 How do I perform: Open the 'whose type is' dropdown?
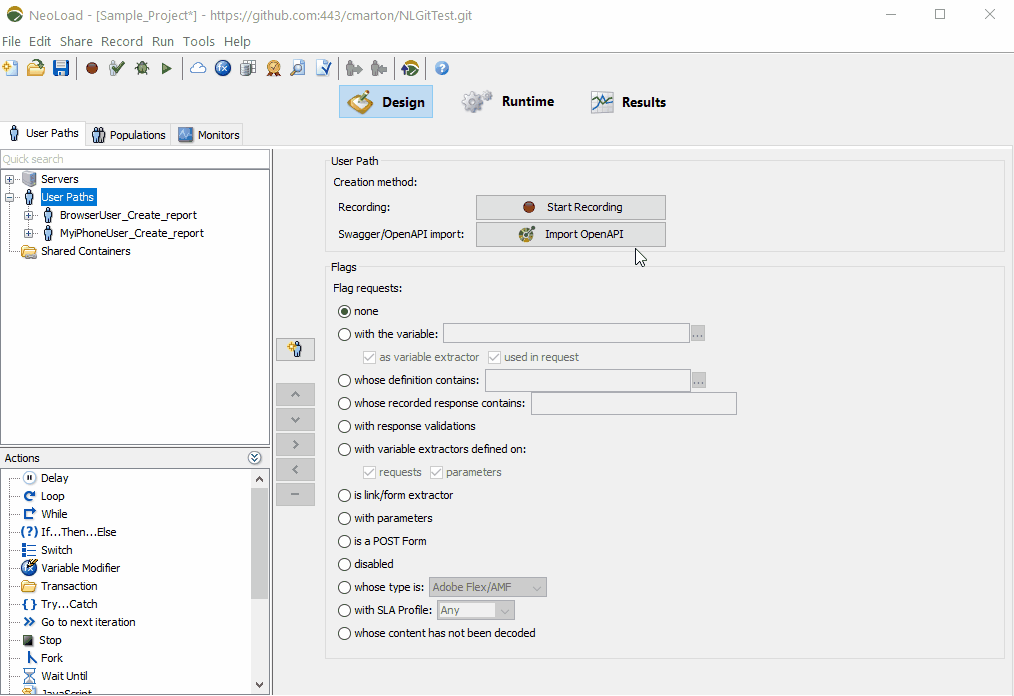coord(488,587)
